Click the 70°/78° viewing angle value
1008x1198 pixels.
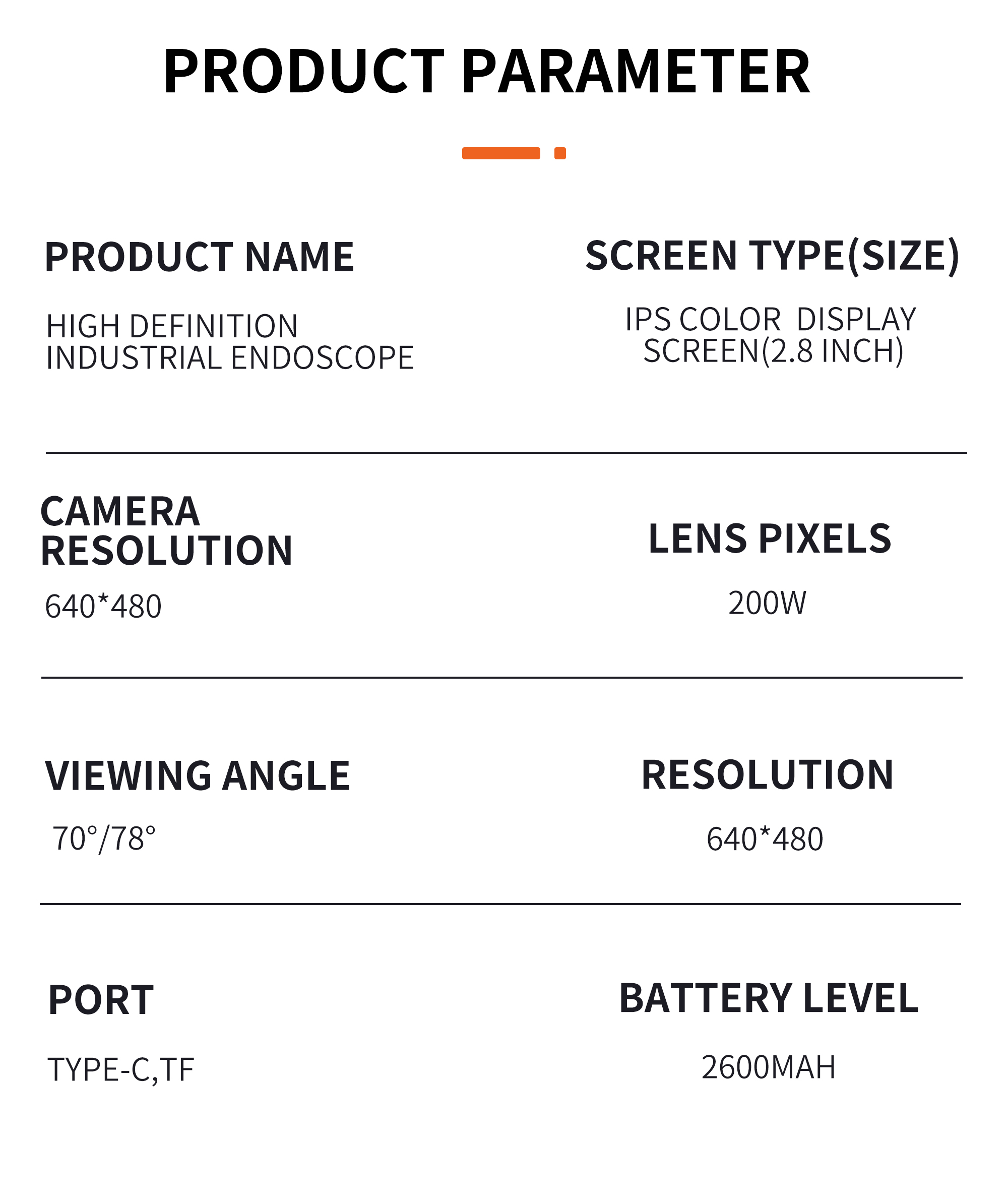click(103, 840)
